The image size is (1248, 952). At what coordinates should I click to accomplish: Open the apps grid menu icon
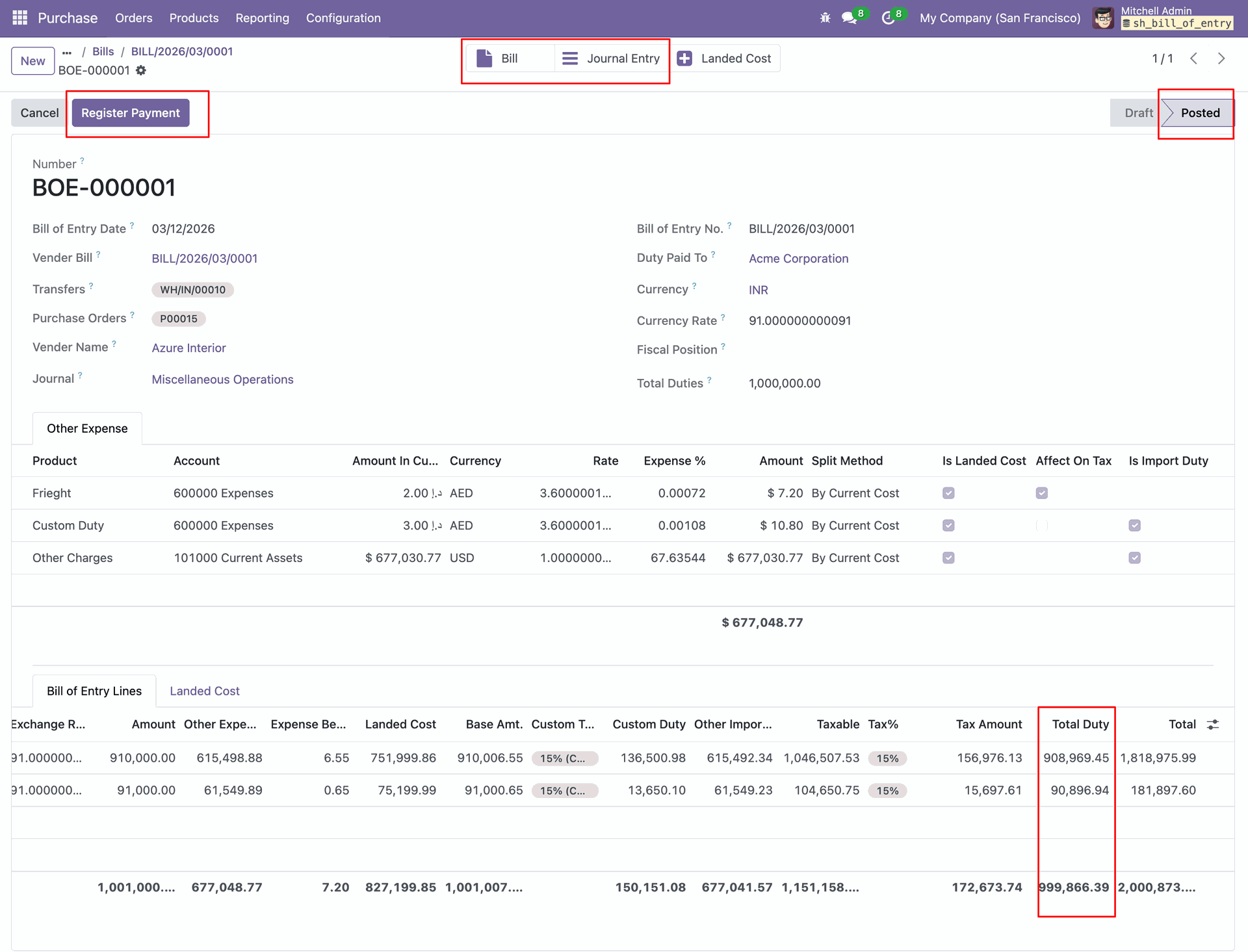coord(19,18)
